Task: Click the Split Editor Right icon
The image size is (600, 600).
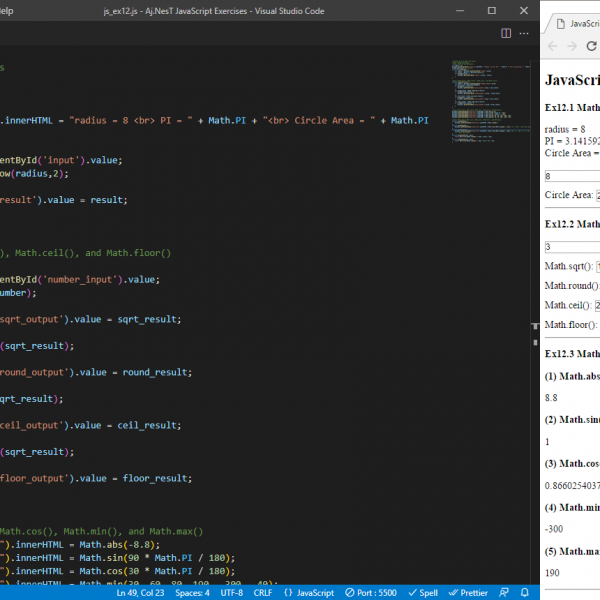Action: 506,33
